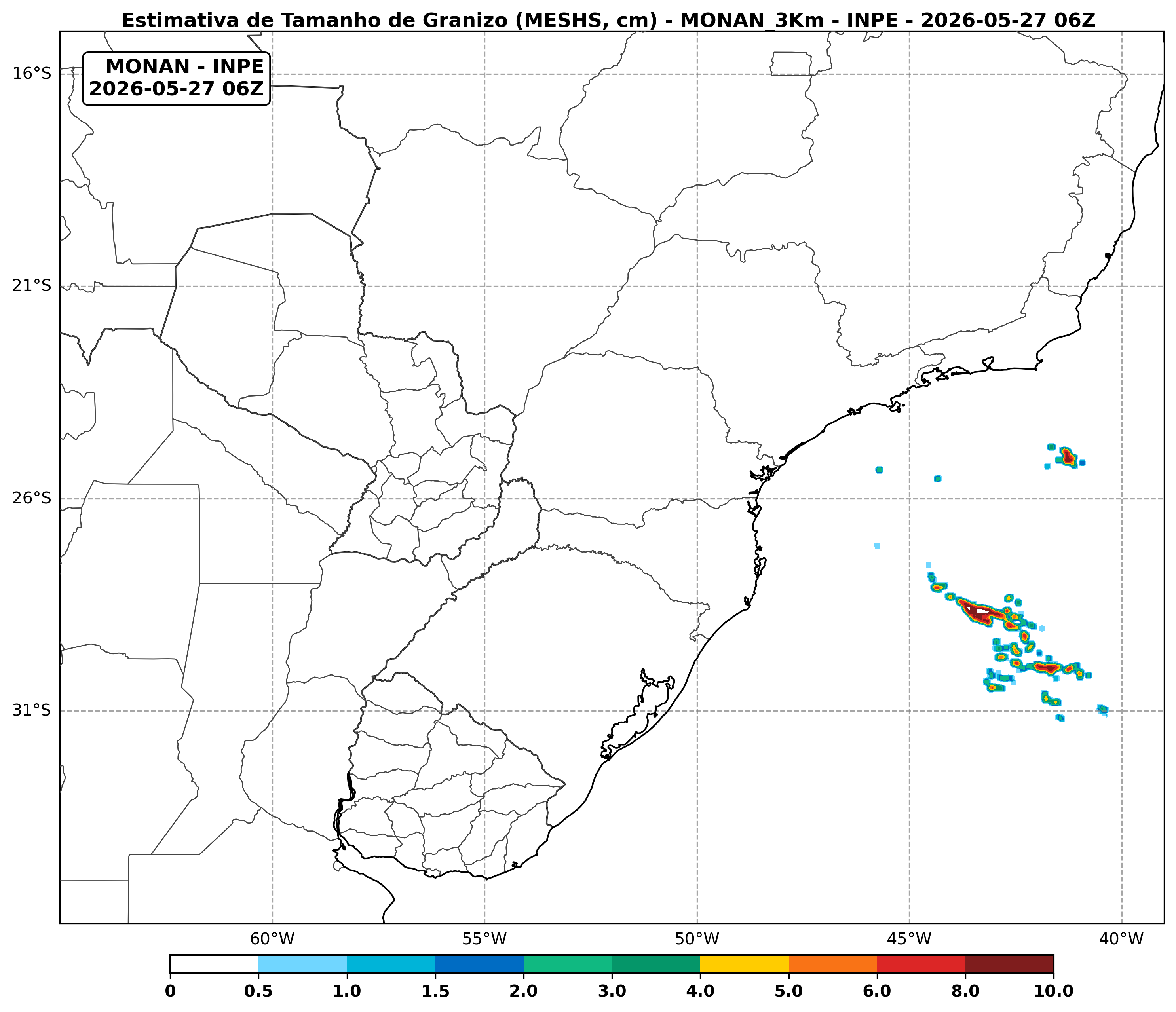Click the small light blue cell near 27°S
This screenshot has width=1176, height=1012.
[x=877, y=545]
